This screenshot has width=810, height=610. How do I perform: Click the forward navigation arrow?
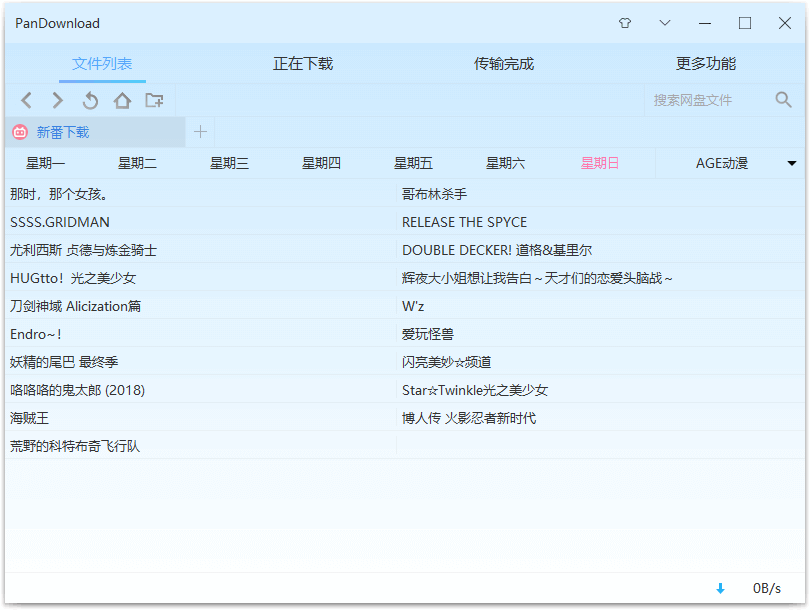pyautogui.click(x=58, y=100)
